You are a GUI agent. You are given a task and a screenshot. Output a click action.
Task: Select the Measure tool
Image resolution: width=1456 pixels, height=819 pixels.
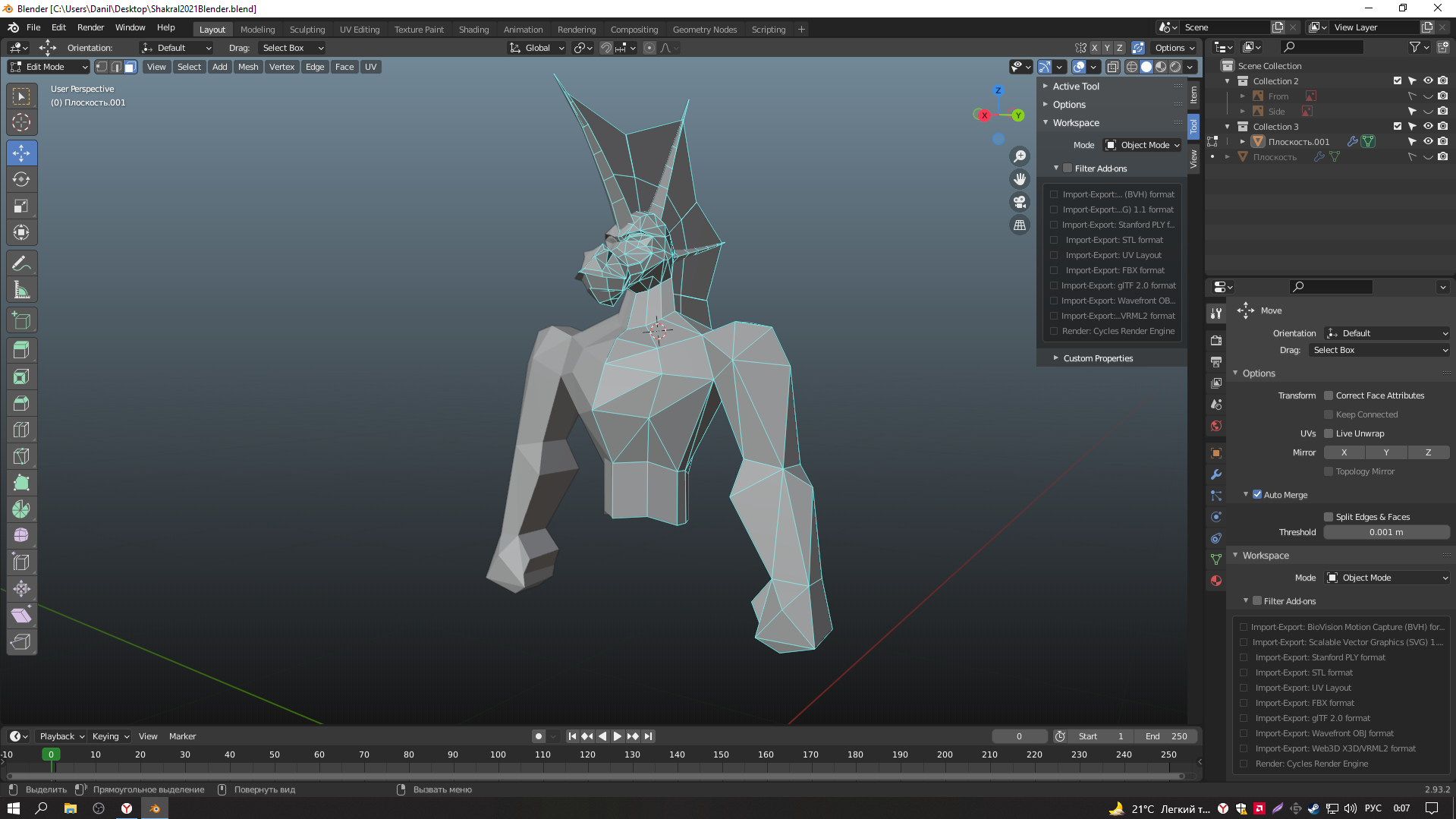coord(21,290)
